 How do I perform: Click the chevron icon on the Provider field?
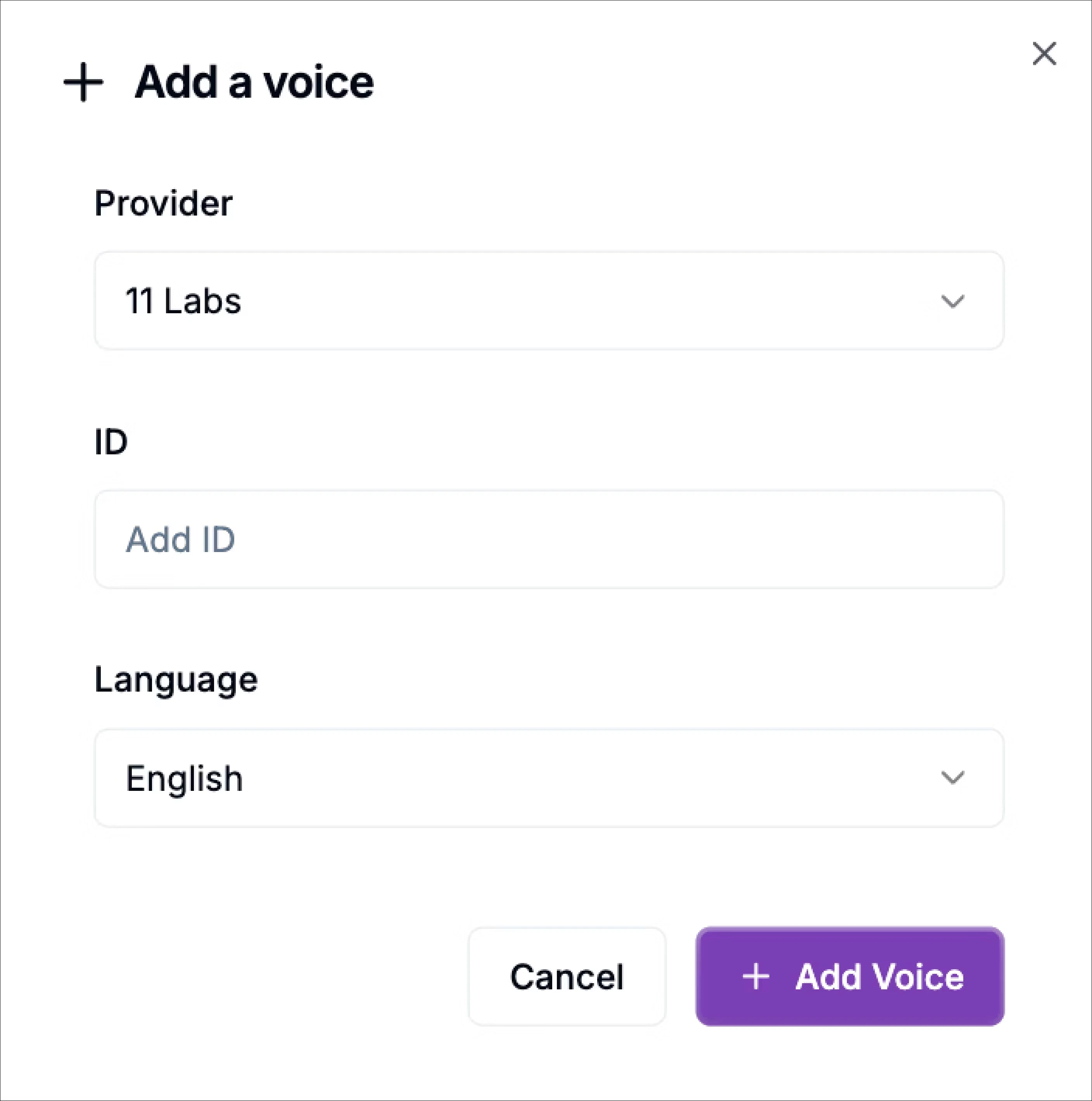[953, 302]
